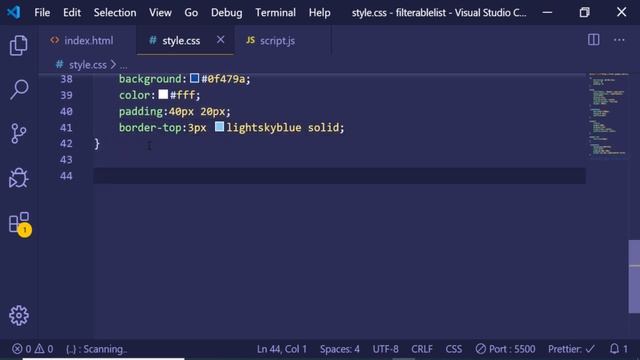
Task: Go to line via Ln 44, Col 1
Action: click(282, 349)
